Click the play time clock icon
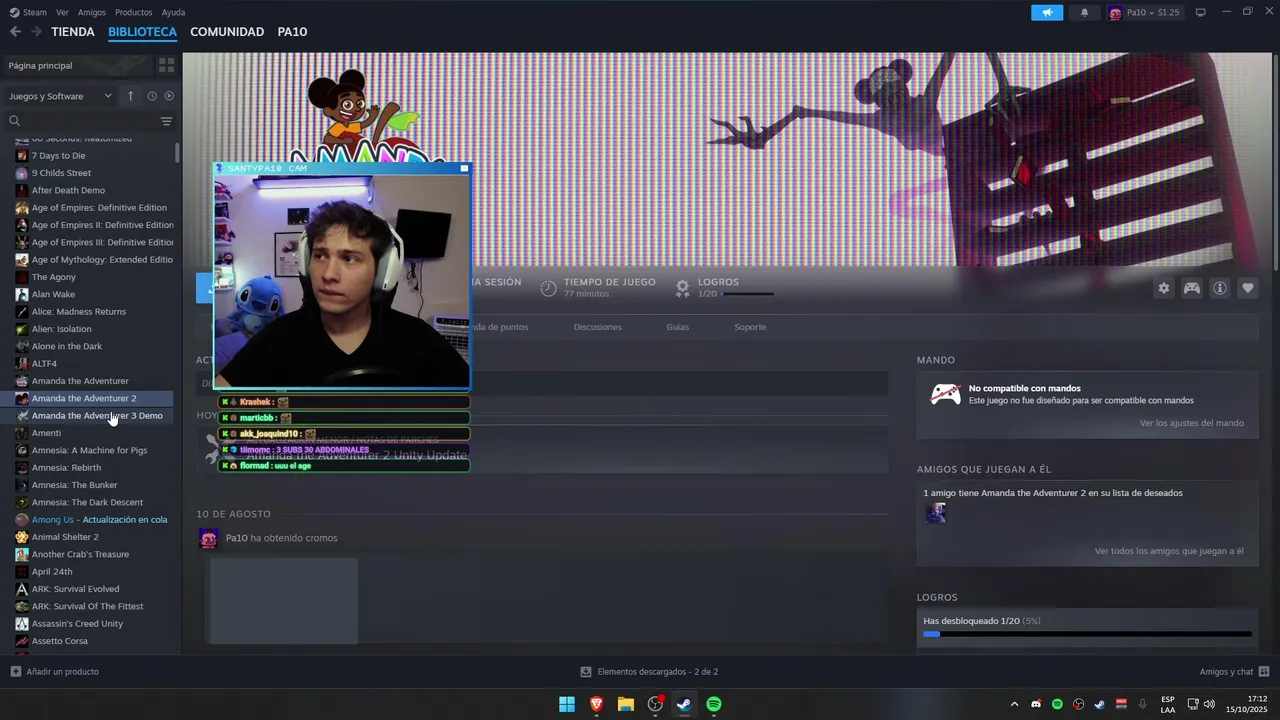This screenshot has width=1280, height=720. (x=548, y=288)
